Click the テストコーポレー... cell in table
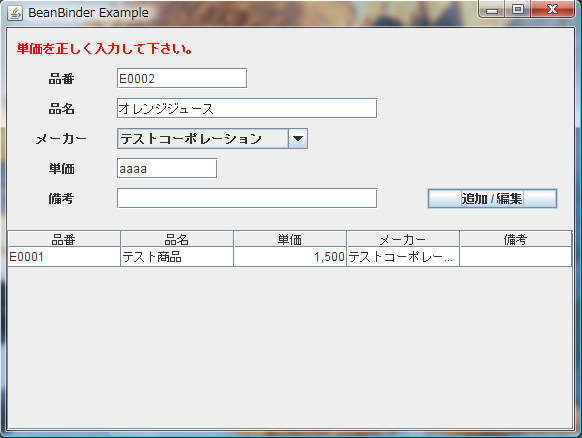This screenshot has width=582, height=438. click(x=403, y=257)
